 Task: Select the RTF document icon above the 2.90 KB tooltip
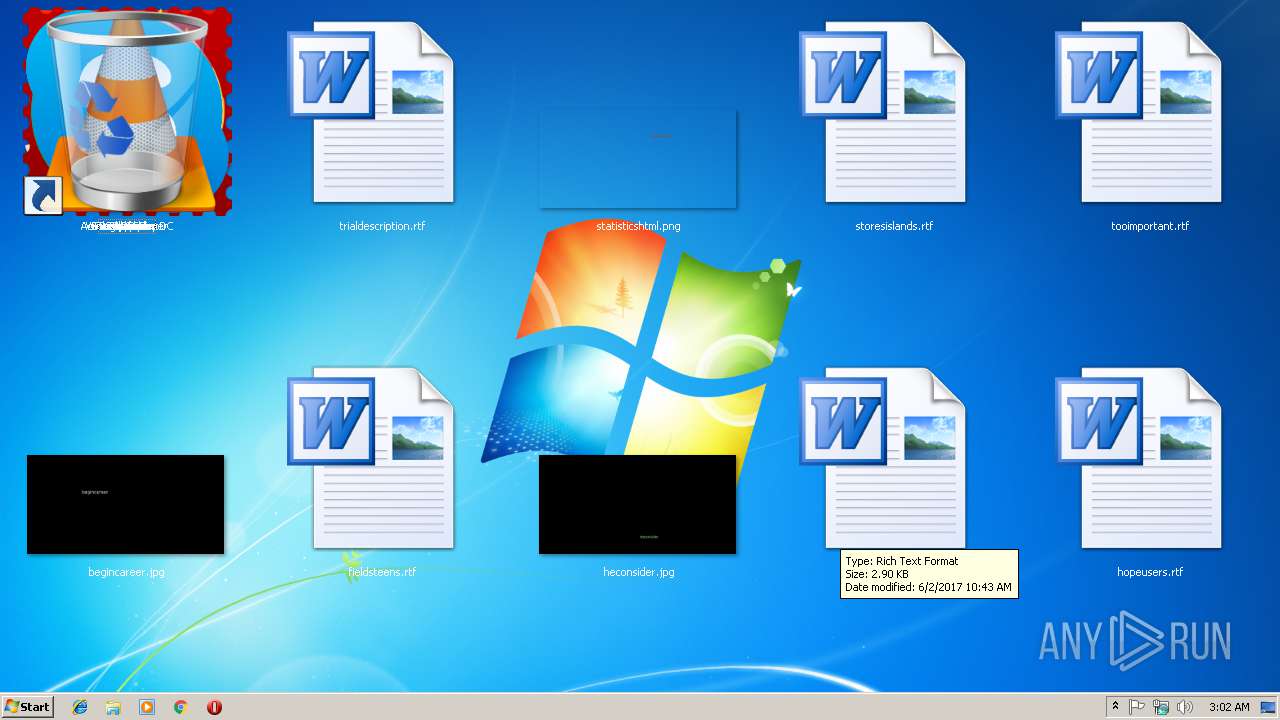(883, 458)
